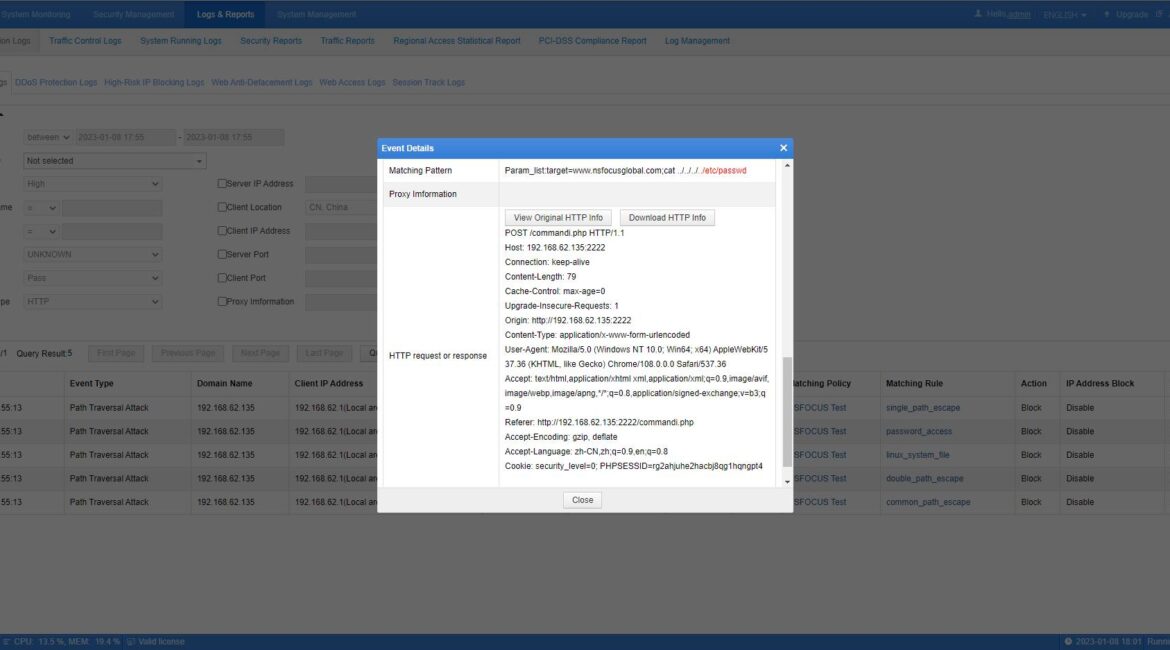Check the Server Port checkbox
Image resolution: width=1170 pixels, height=650 pixels.
point(222,254)
